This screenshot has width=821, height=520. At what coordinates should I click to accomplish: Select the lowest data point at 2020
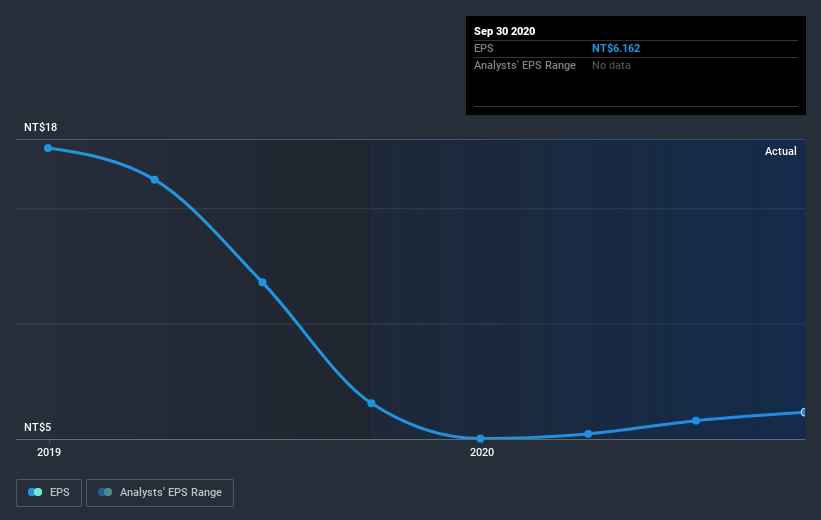tap(481, 438)
